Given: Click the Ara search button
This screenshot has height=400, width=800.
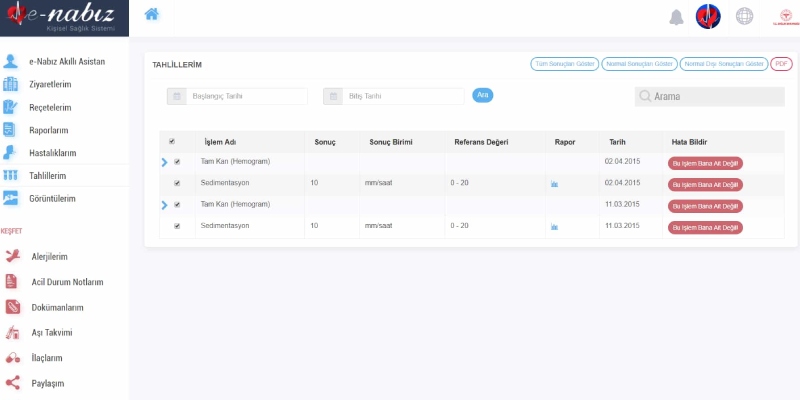Looking at the screenshot, I should 483,95.
